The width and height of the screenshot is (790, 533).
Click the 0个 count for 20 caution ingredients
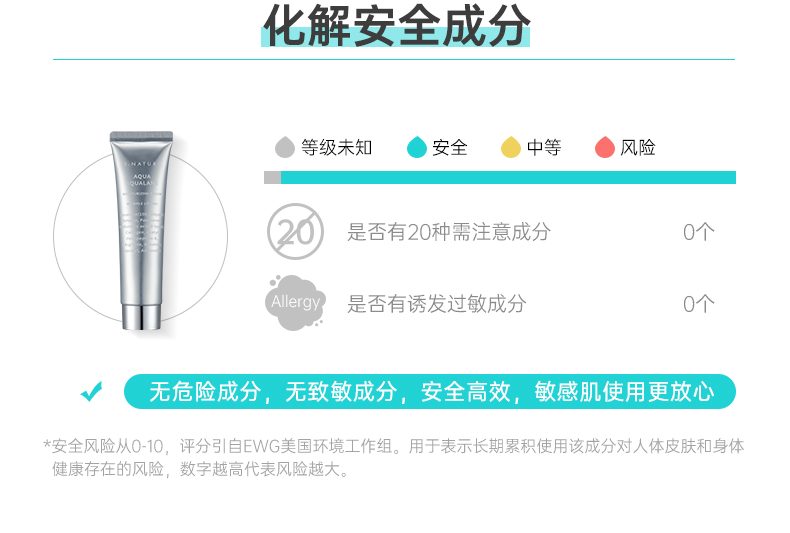pos(699,232)
